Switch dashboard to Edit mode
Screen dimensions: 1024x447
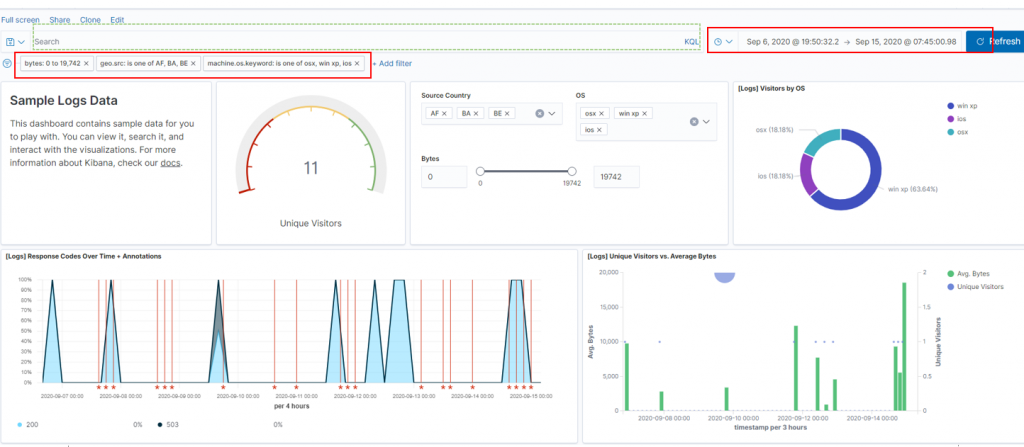click(x=117, y=20)
